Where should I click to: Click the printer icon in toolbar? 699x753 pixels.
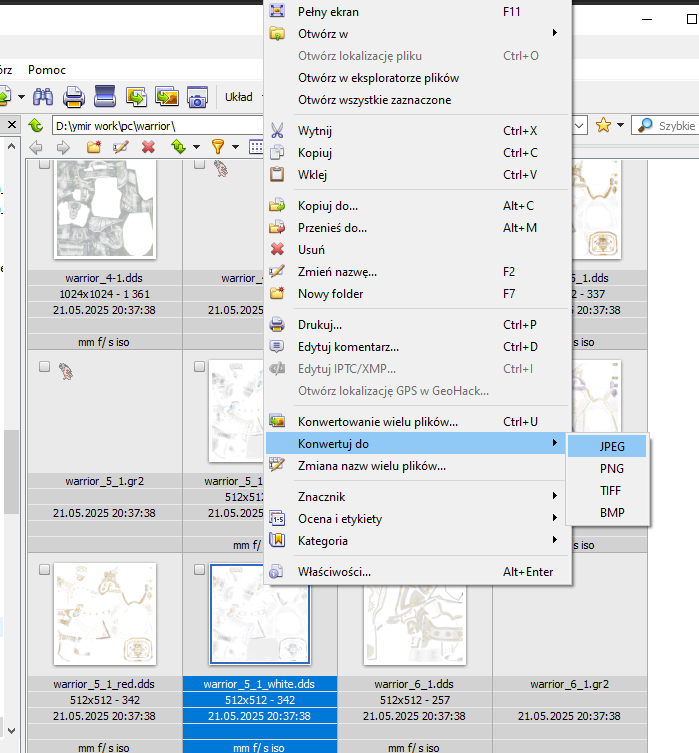point(74,97)
